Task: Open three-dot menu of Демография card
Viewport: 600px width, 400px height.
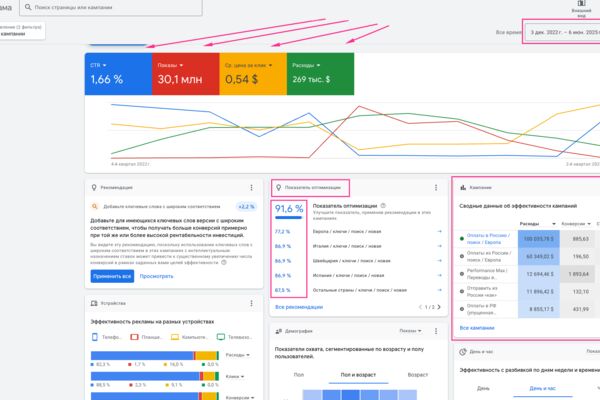Action: (436, 331)
